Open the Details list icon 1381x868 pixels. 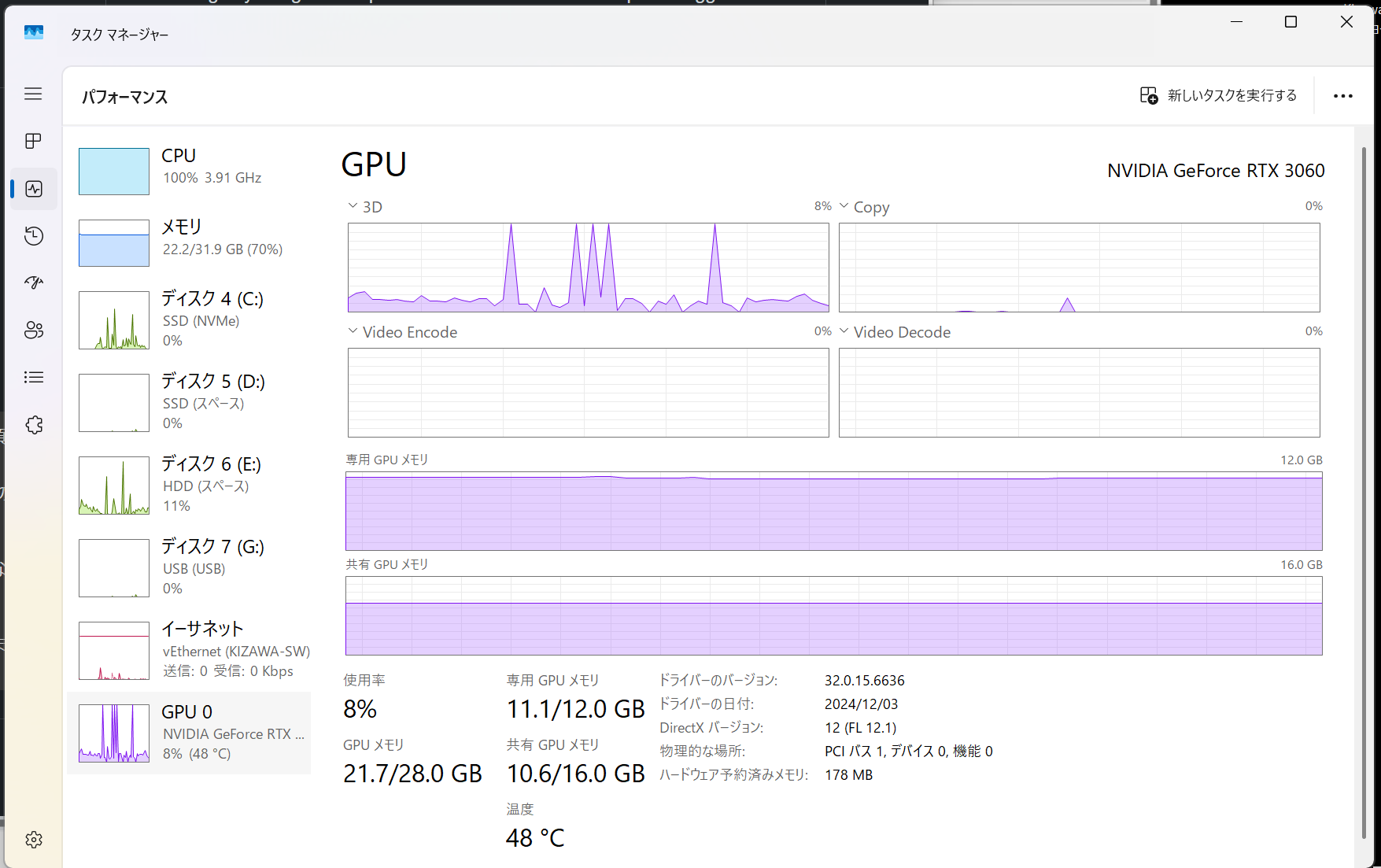[x=34, y=377]
